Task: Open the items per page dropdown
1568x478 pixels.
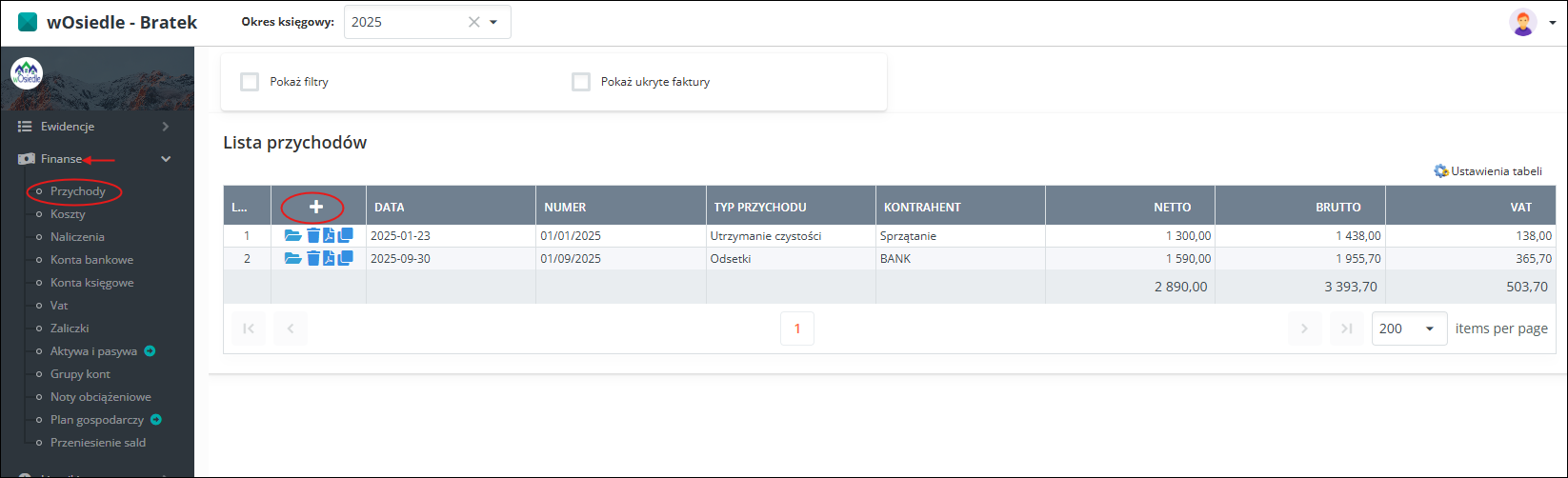Action: pyautogui.click(x=1409, y=329)
